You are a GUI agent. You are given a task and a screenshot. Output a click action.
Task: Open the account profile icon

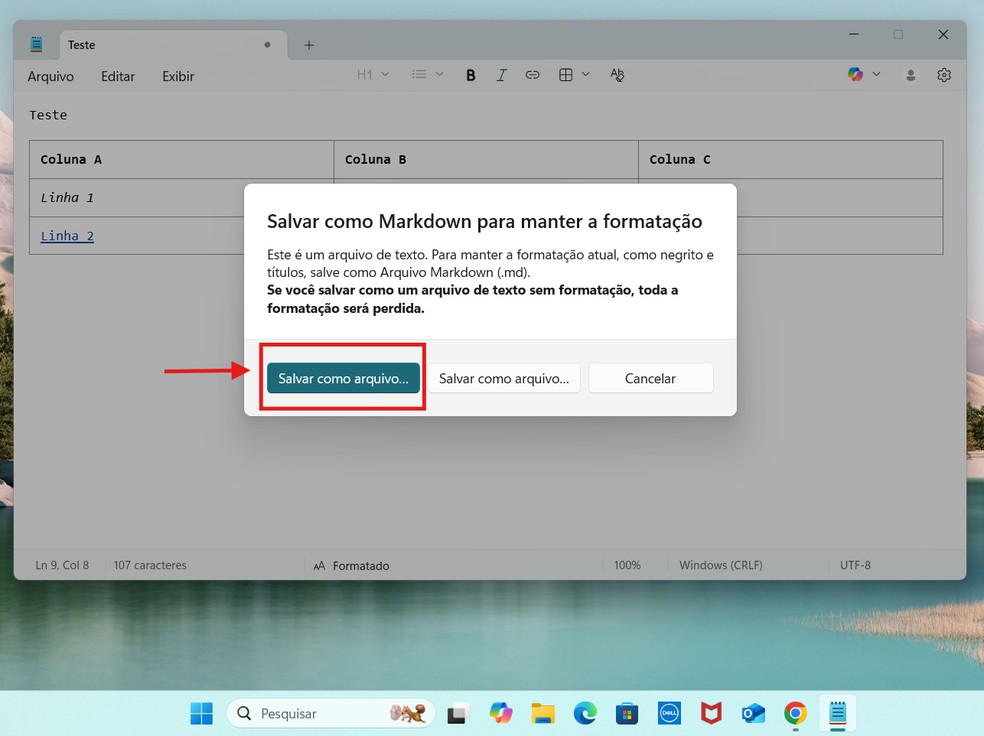click(911, 75)
